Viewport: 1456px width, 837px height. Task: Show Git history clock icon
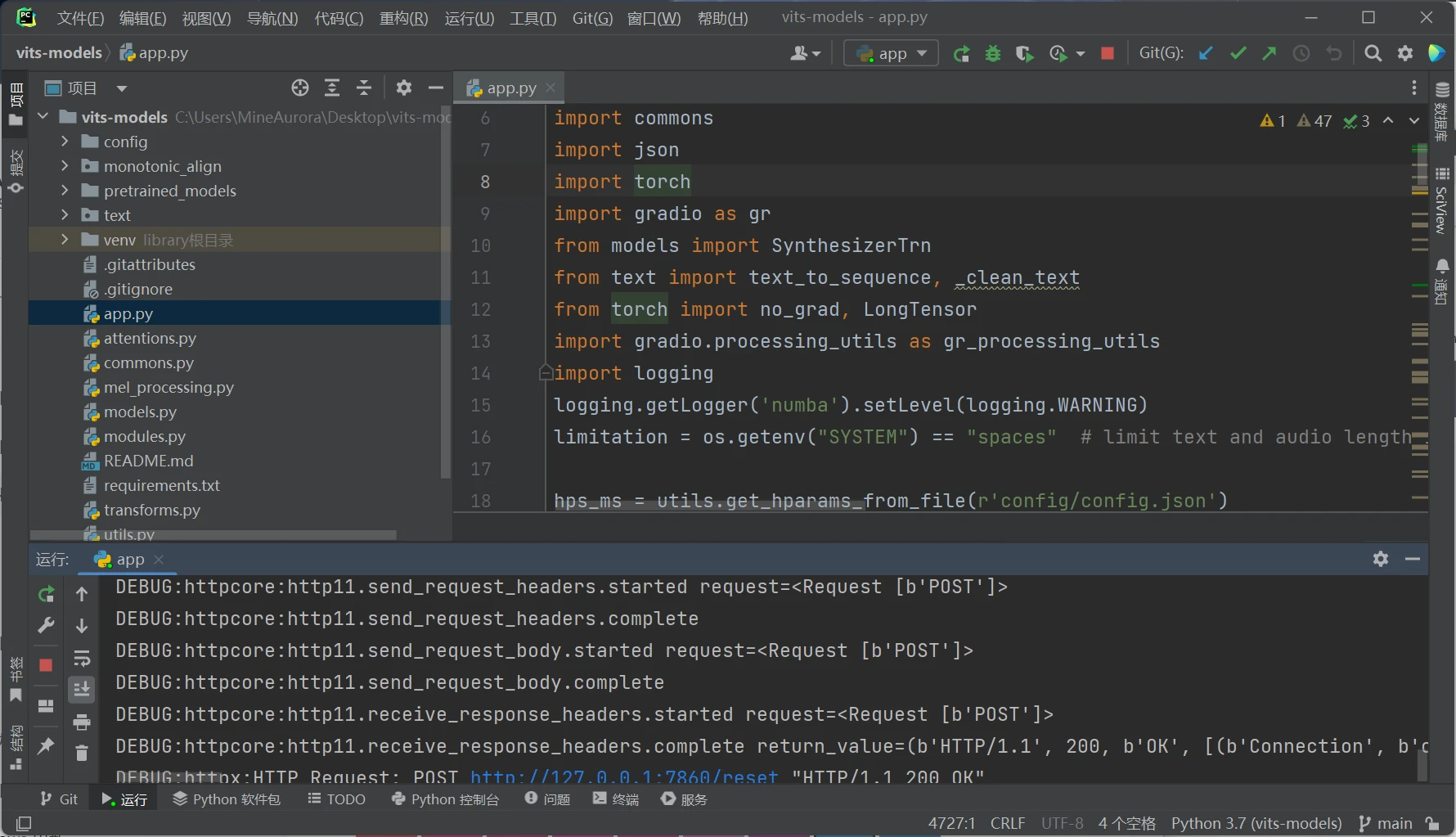(x=1301, y=53)
